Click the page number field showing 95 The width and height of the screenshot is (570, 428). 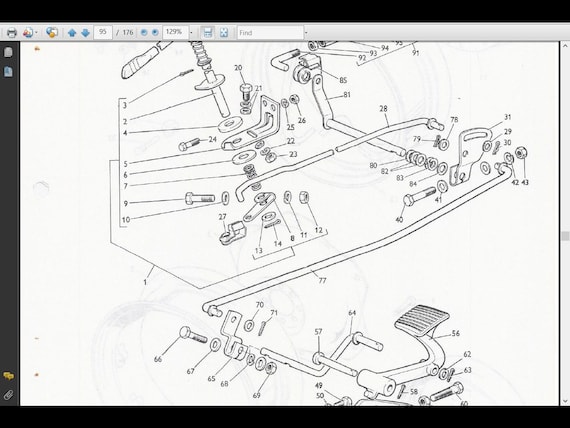103,32
